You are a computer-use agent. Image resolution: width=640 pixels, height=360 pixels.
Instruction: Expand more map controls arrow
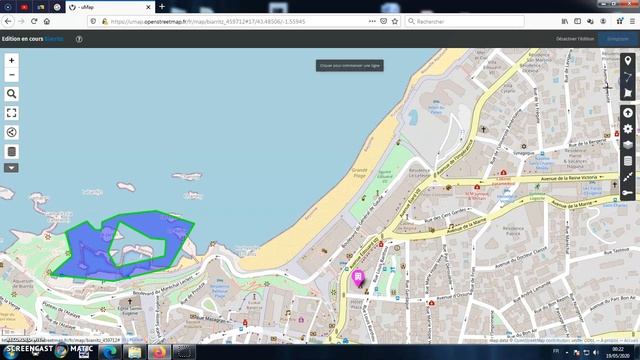[x=11, y=168]
